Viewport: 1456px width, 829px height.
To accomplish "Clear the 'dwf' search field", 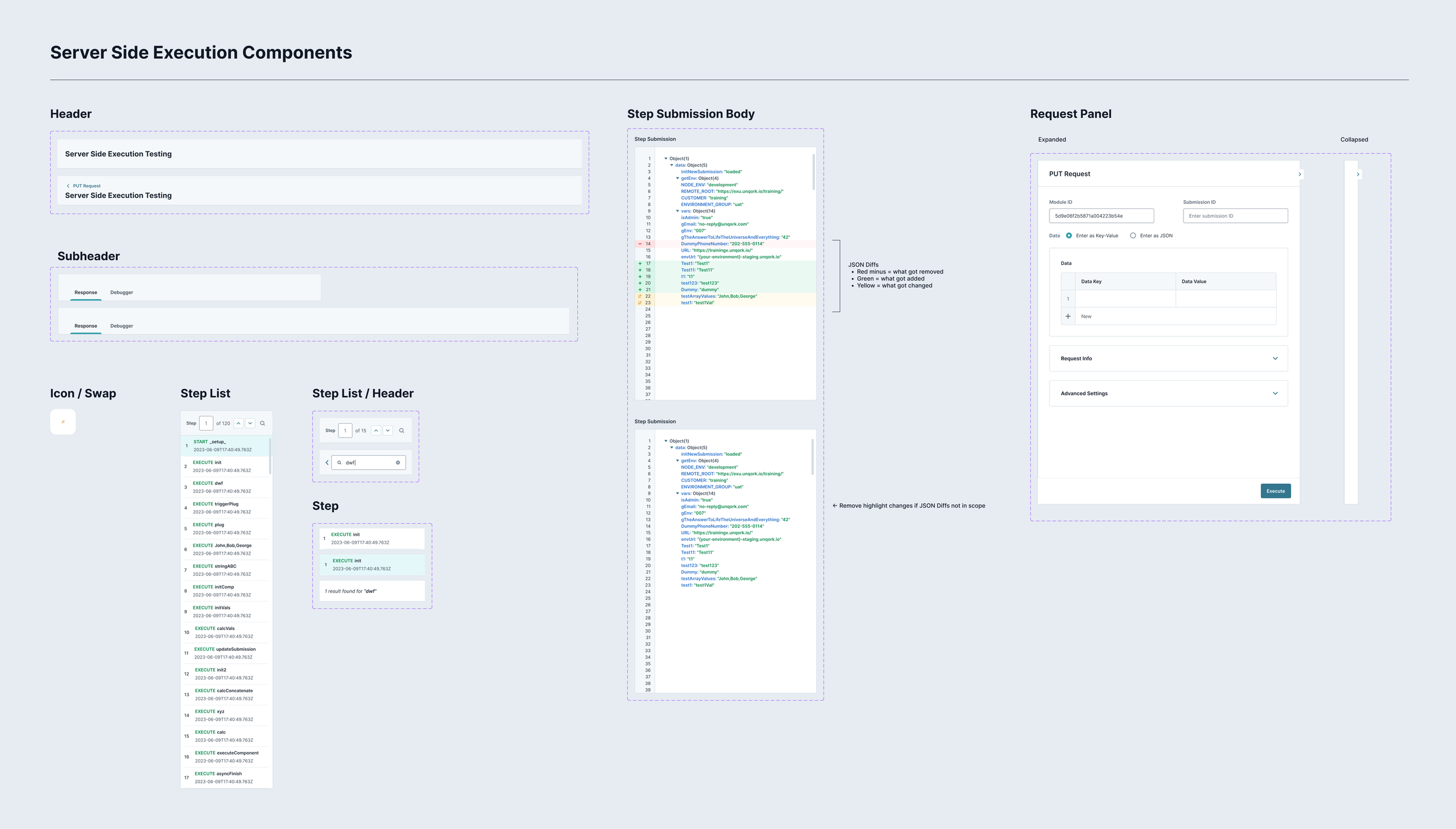I will [398, 463].
